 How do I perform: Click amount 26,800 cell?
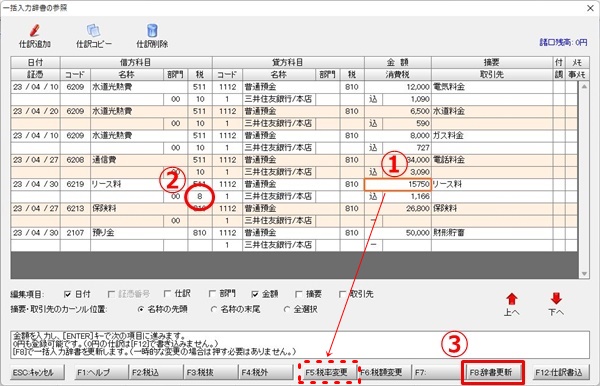(398, 208)
